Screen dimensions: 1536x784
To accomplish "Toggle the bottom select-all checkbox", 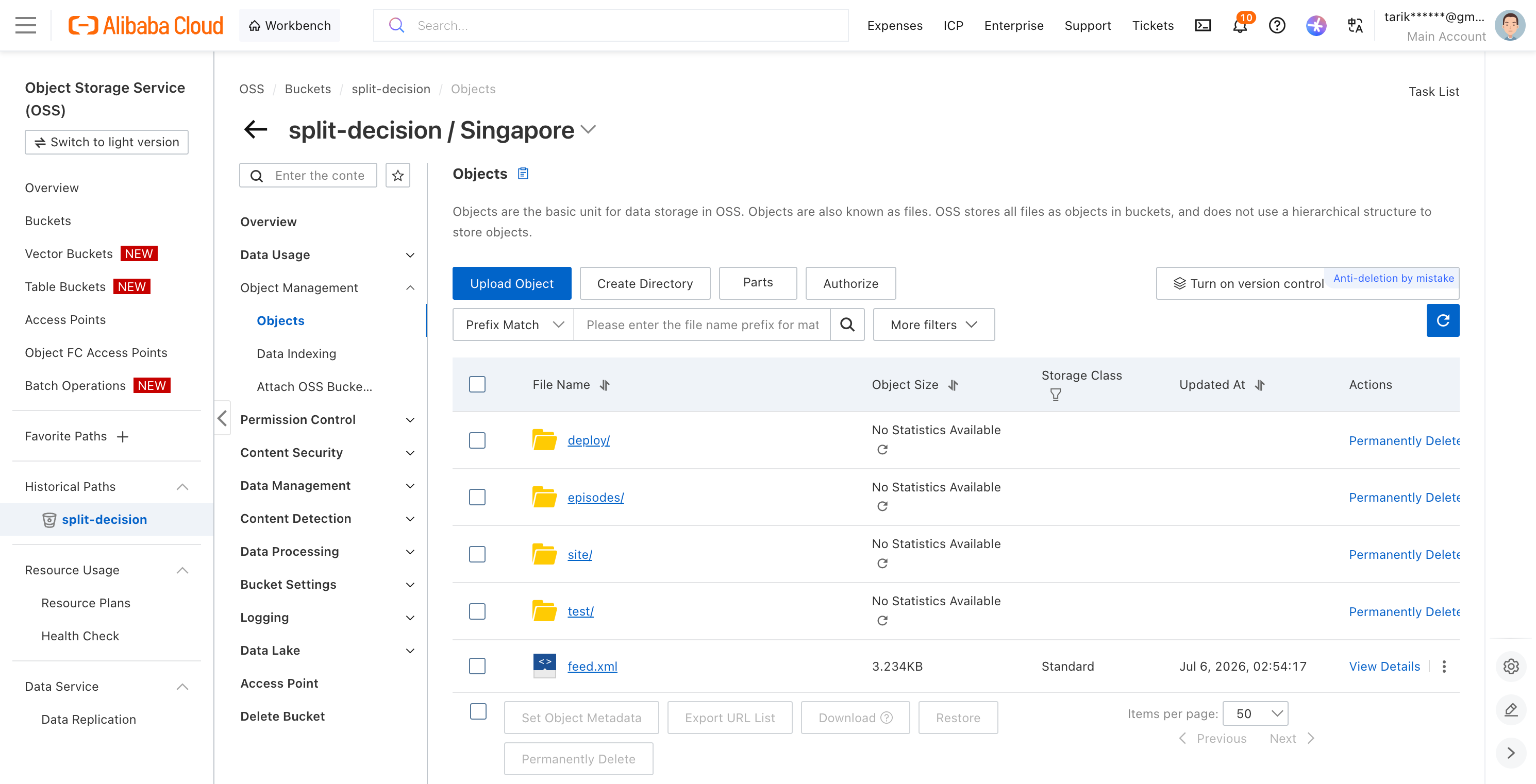I will [478, 711].
